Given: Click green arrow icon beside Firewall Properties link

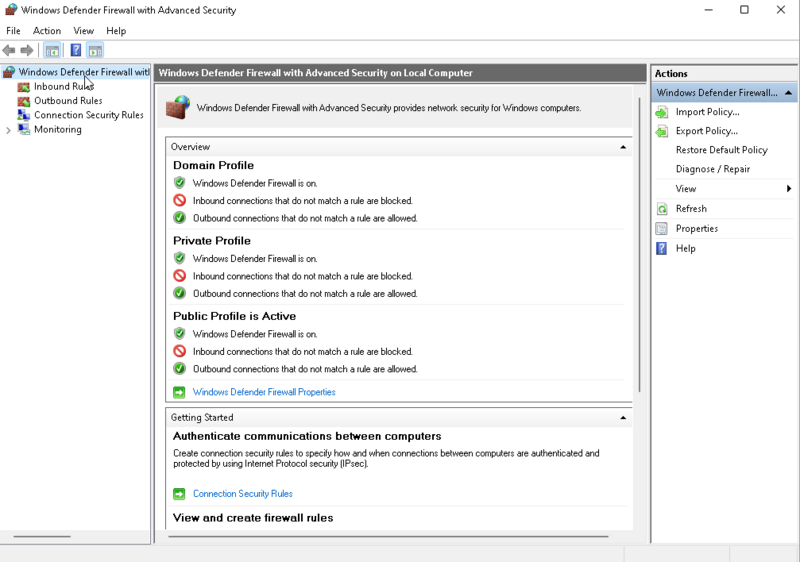Looking at the screenshot, I should [x=179, y=392].
